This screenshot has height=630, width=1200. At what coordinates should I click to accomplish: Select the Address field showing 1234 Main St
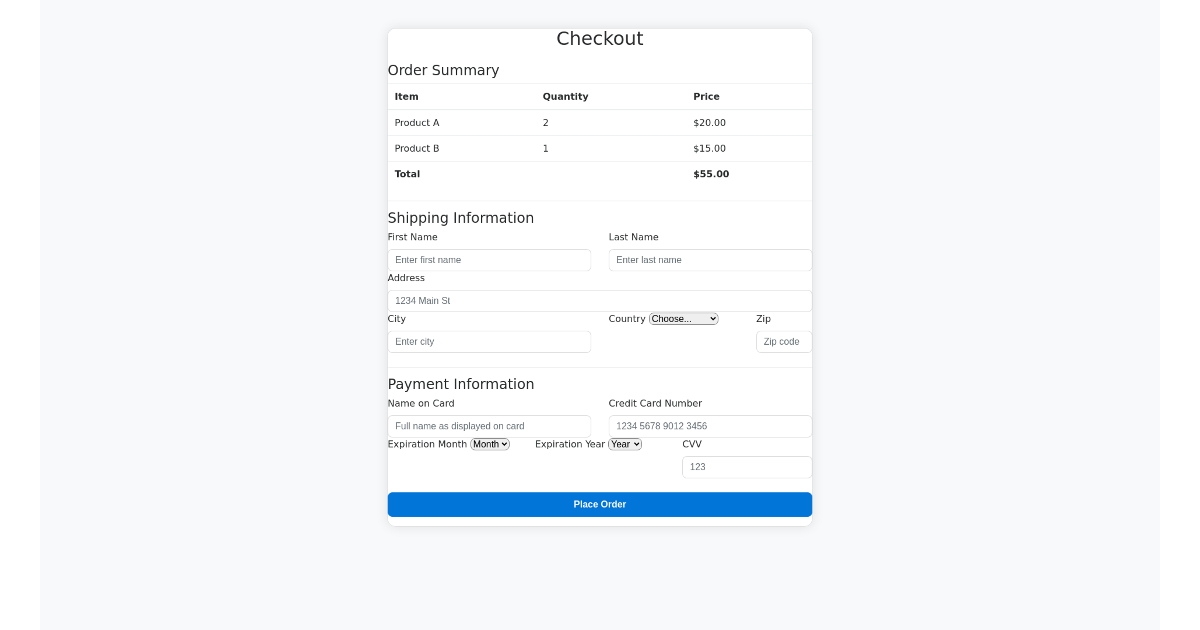599,300
